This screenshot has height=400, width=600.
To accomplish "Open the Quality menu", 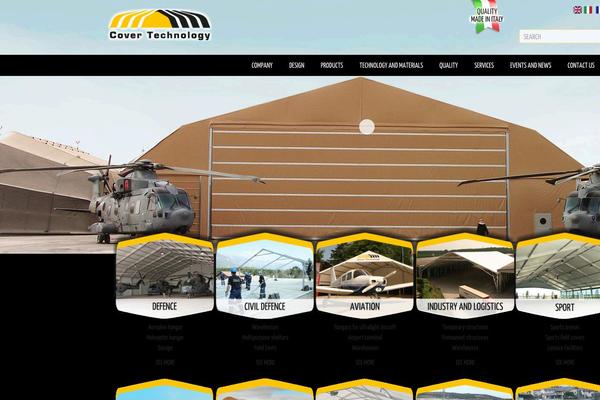I will 448,65.
